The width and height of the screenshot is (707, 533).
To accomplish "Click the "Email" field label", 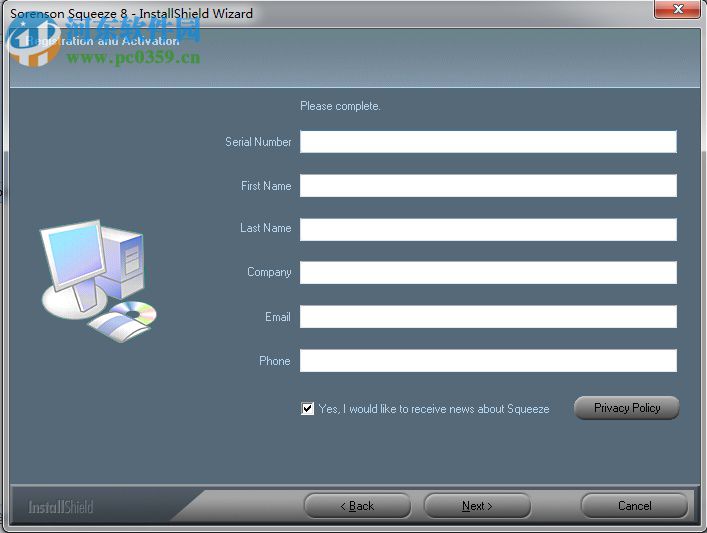I will [x=278, y=317].
